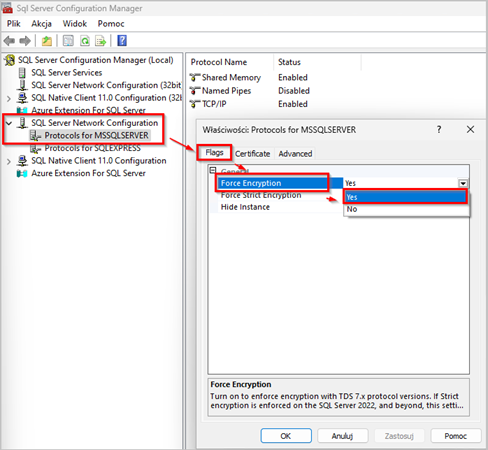Select the Hide Instance property
Viewport: 488px width, 450px height.
tap(245, 207)
